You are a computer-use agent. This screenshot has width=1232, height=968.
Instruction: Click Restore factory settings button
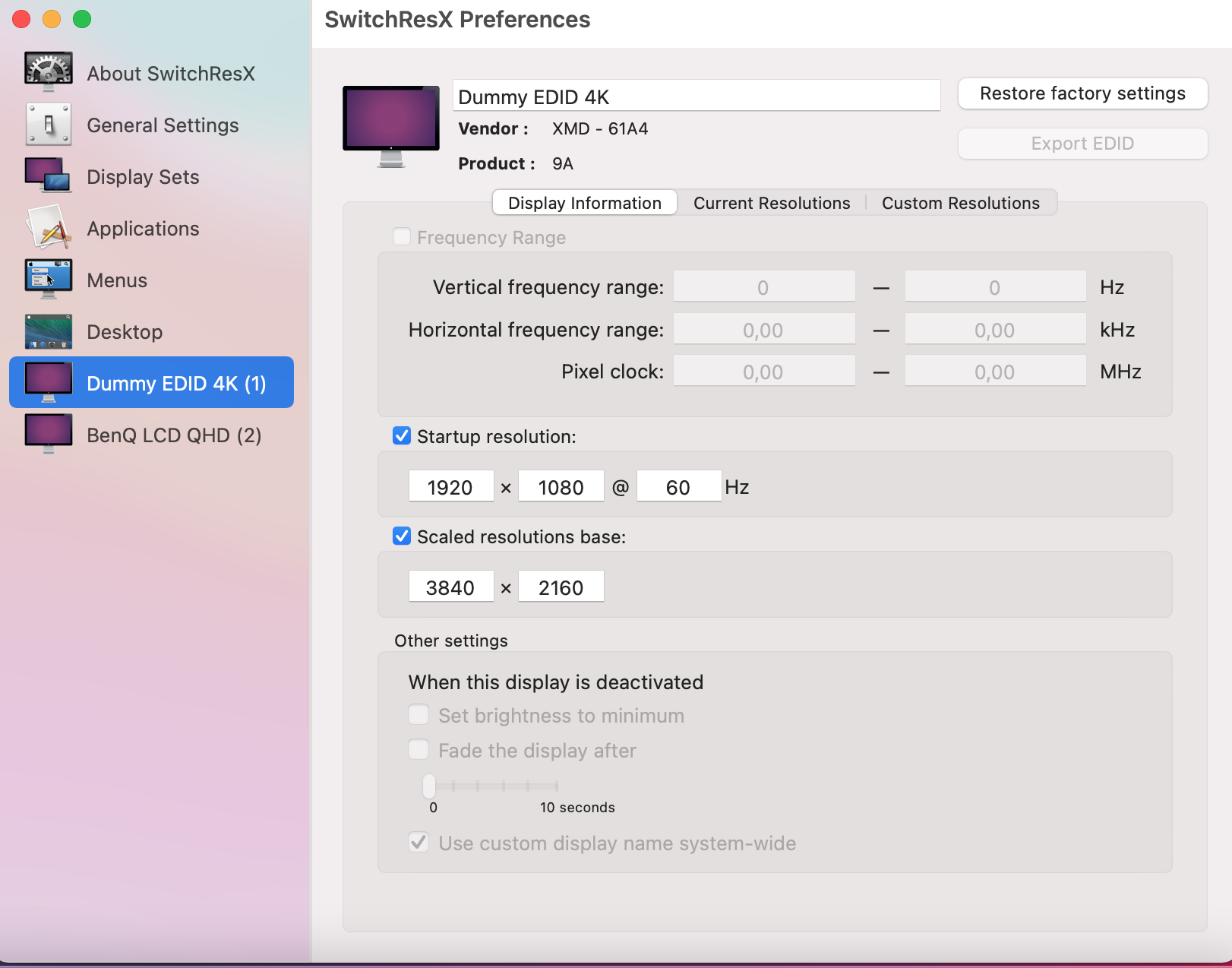pyautogui.click(x=1083, y=93)
